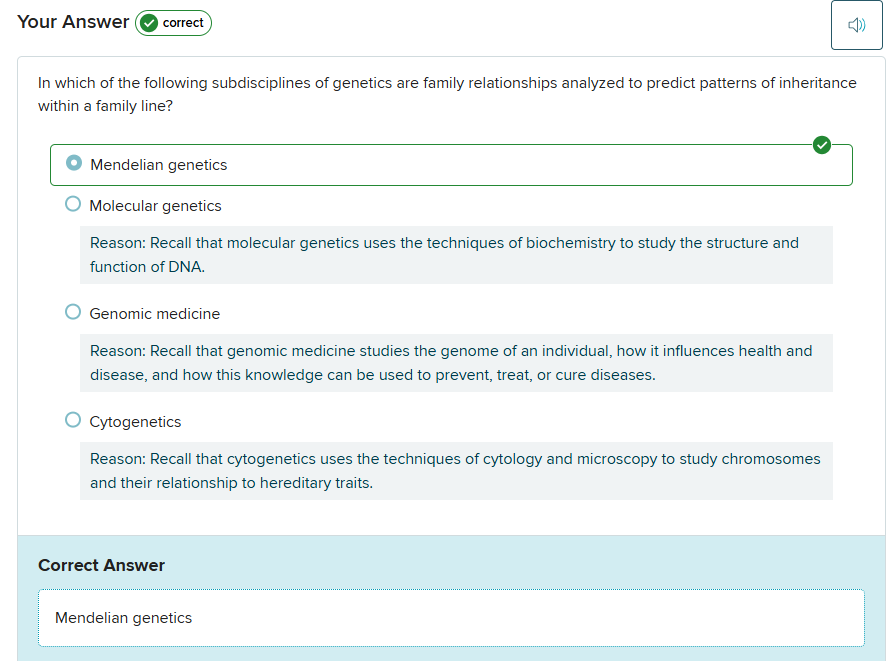The width and height of the screenshot is (893, 661).
Task: Select the Mendelian genetics radio button
Action: click(x=73, y=163)
